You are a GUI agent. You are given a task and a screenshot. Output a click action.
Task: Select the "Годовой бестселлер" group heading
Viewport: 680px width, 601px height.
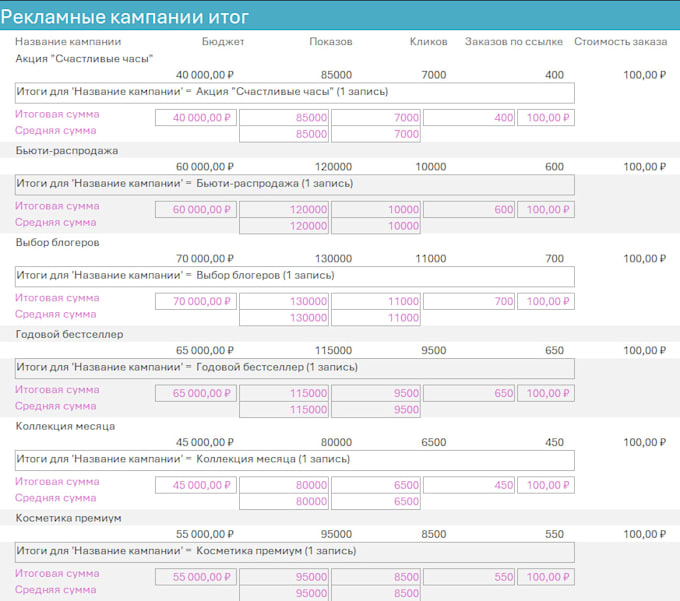tap(69, 334)
